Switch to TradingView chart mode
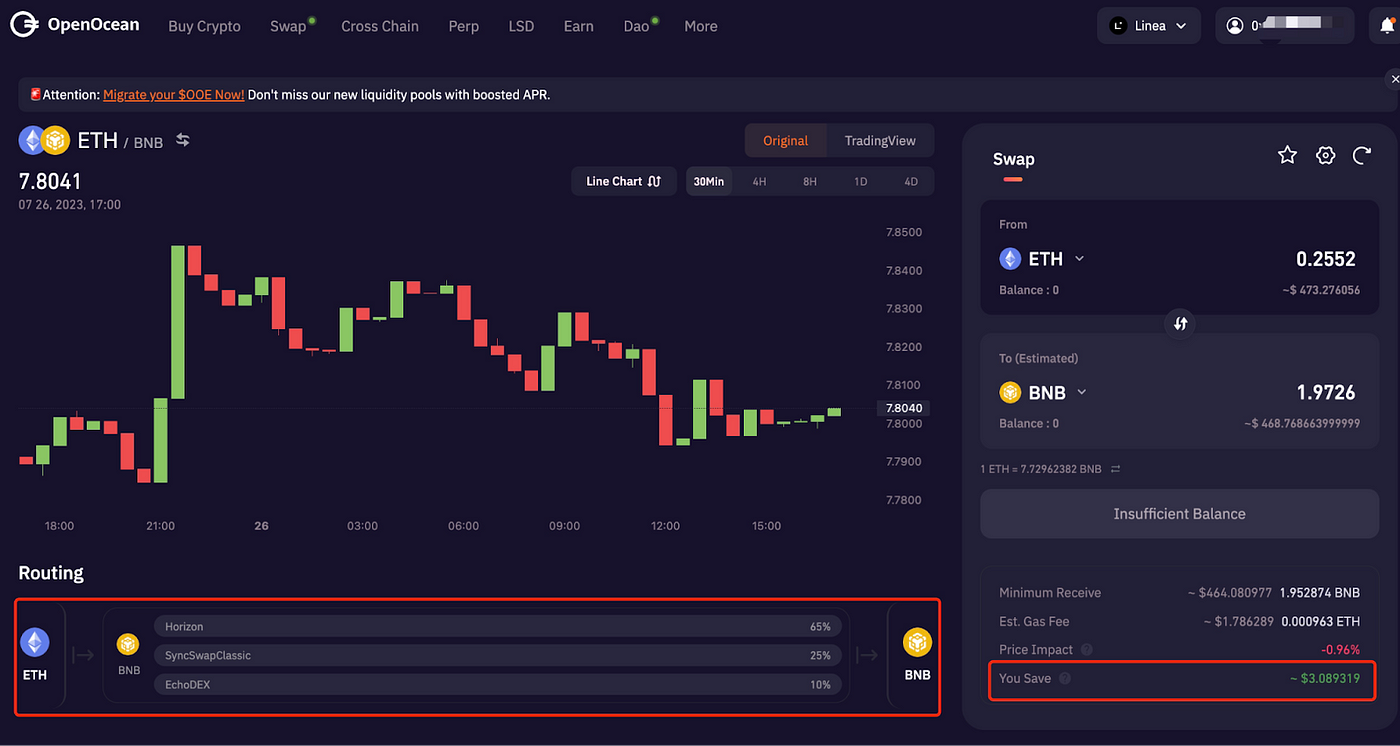The height and width of the screenshot is (746, 1400). 880,141
